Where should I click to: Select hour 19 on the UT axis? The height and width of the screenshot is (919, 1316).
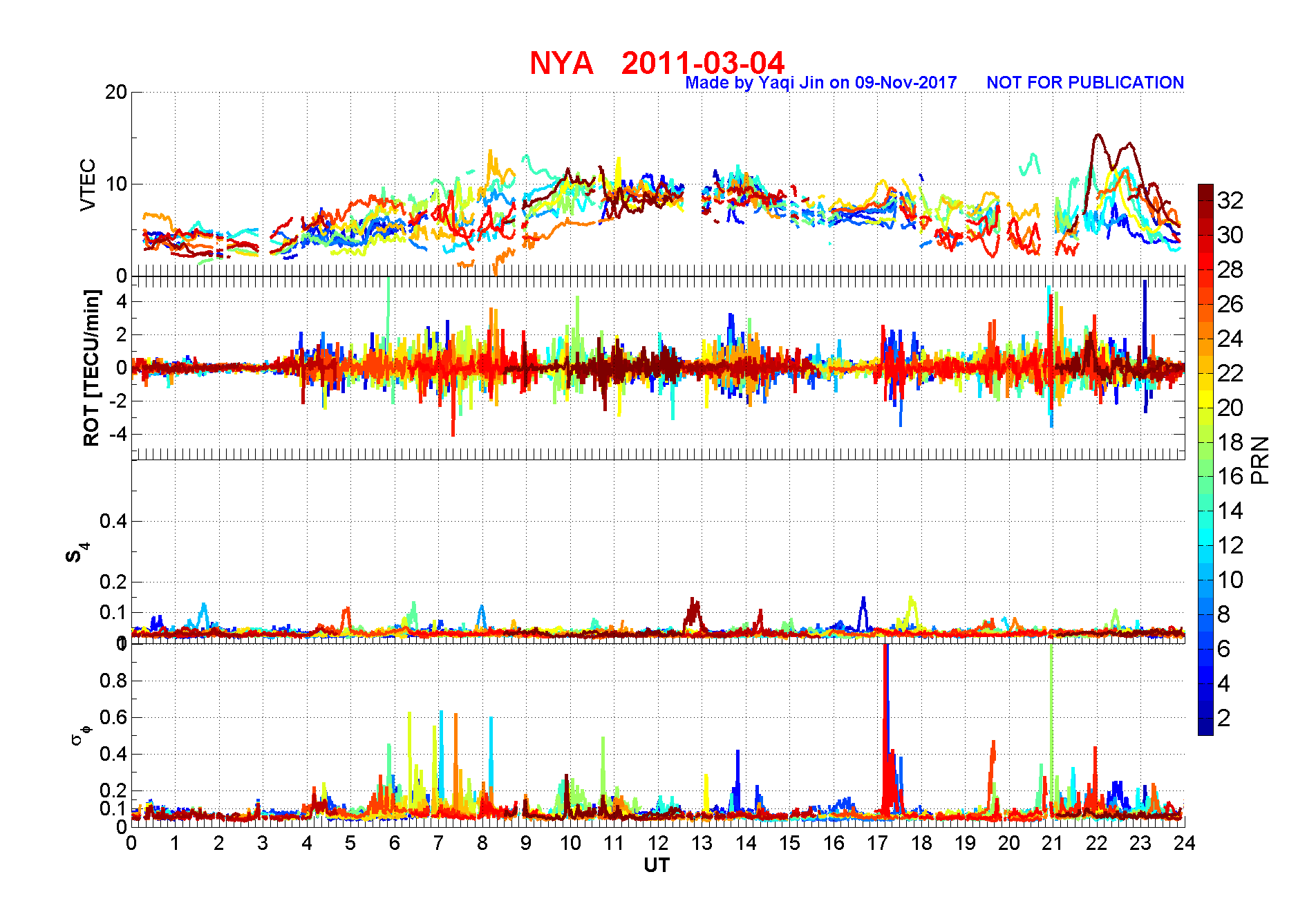965,843
